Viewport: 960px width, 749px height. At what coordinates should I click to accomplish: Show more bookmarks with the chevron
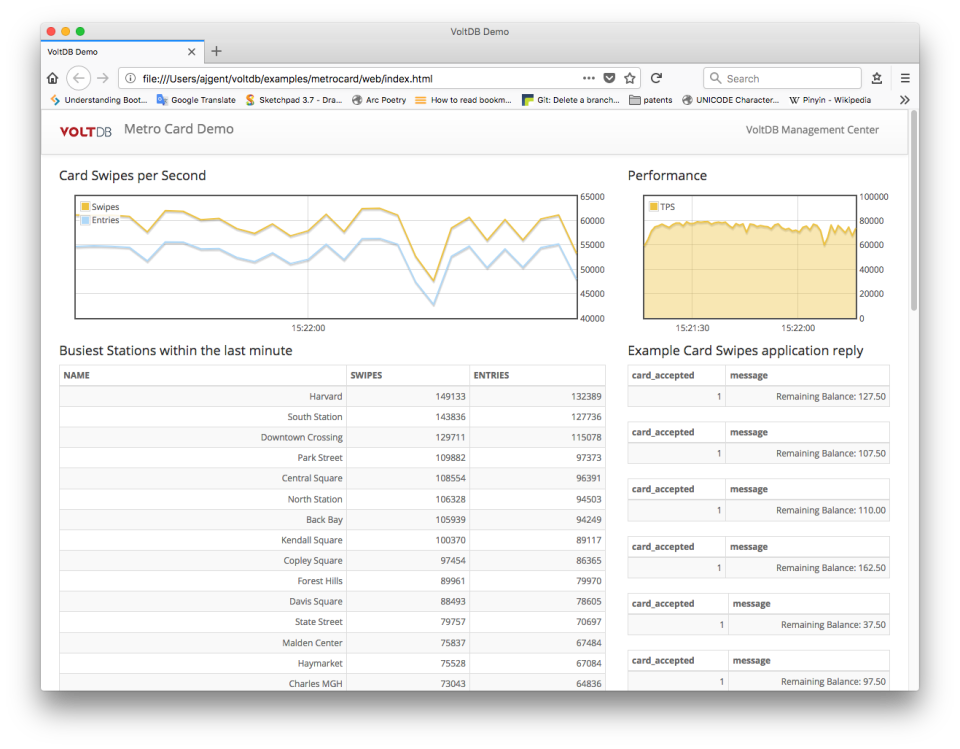click(904, 100)
